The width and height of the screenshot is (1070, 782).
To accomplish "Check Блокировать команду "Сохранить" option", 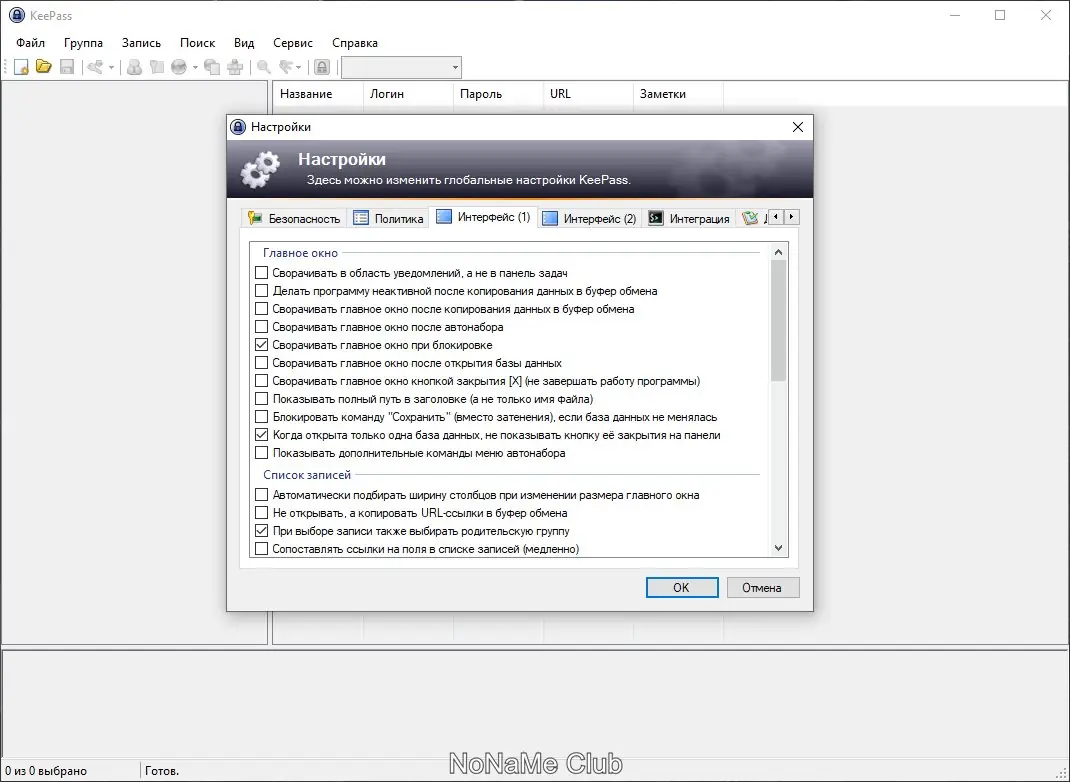I will coord(261,417).
